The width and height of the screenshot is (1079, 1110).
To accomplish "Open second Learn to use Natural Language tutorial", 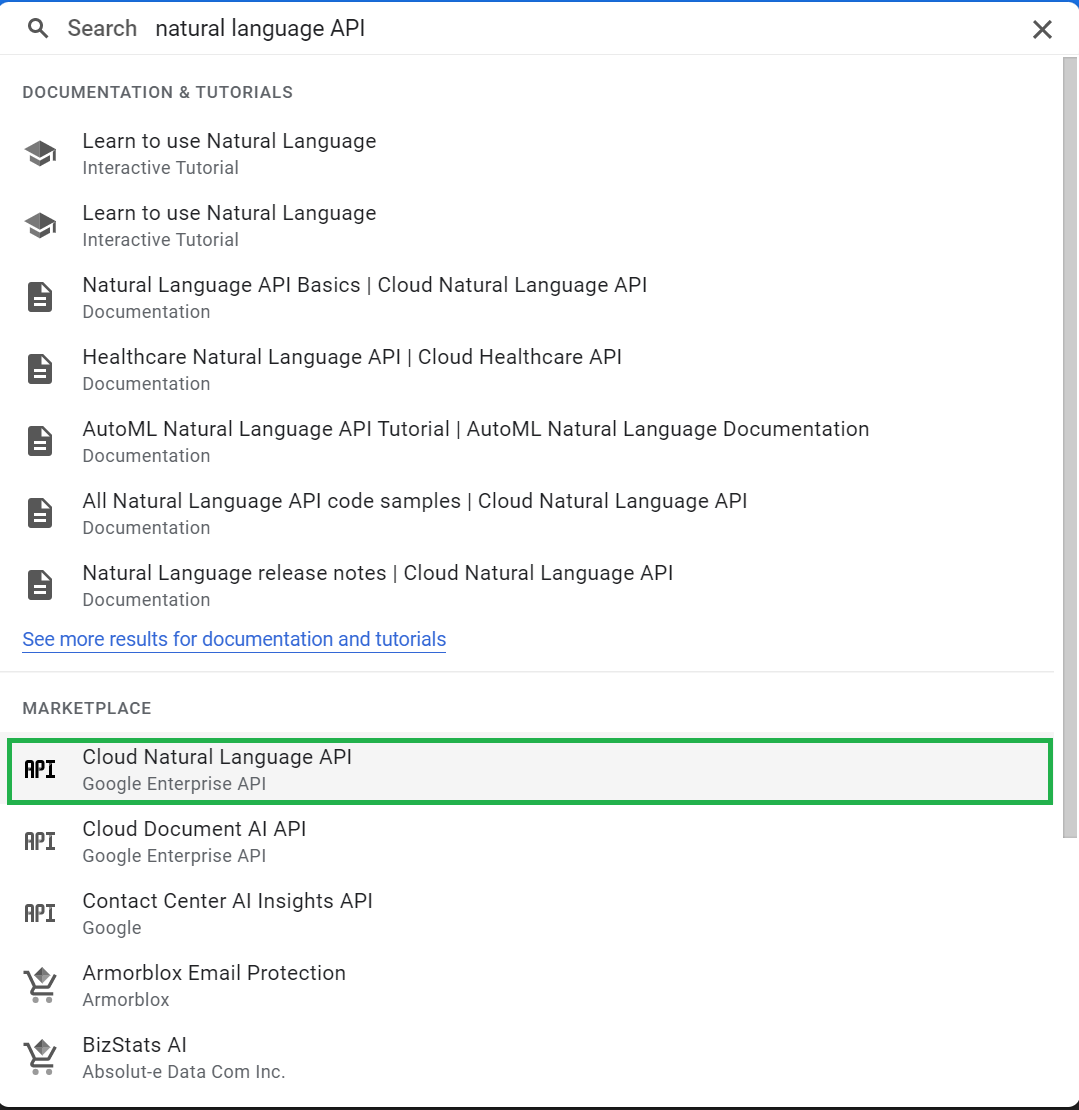I will click(527, 225).
